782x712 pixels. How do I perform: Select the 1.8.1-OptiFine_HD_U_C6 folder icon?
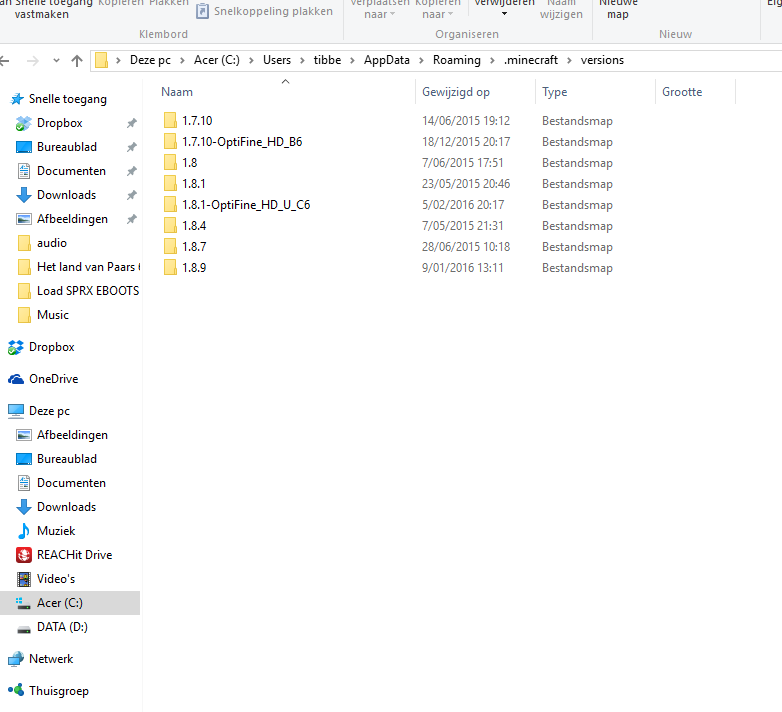[170, 204]
